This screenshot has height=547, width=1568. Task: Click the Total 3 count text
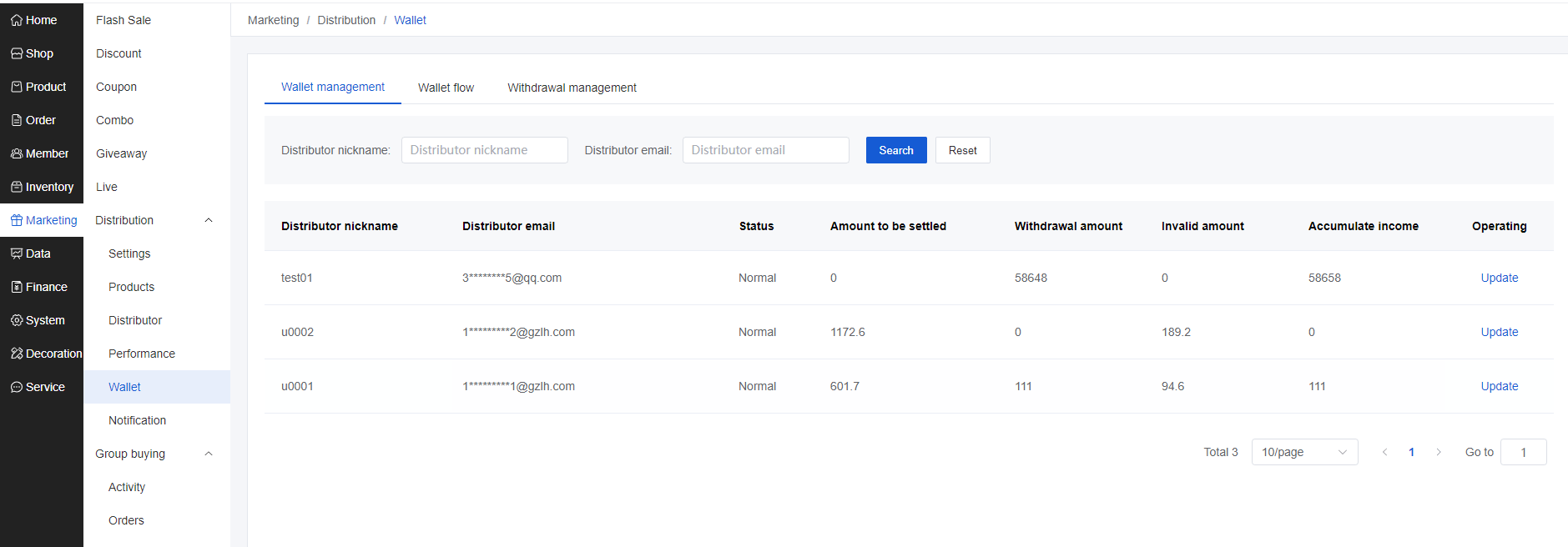tap(1220, 452)
